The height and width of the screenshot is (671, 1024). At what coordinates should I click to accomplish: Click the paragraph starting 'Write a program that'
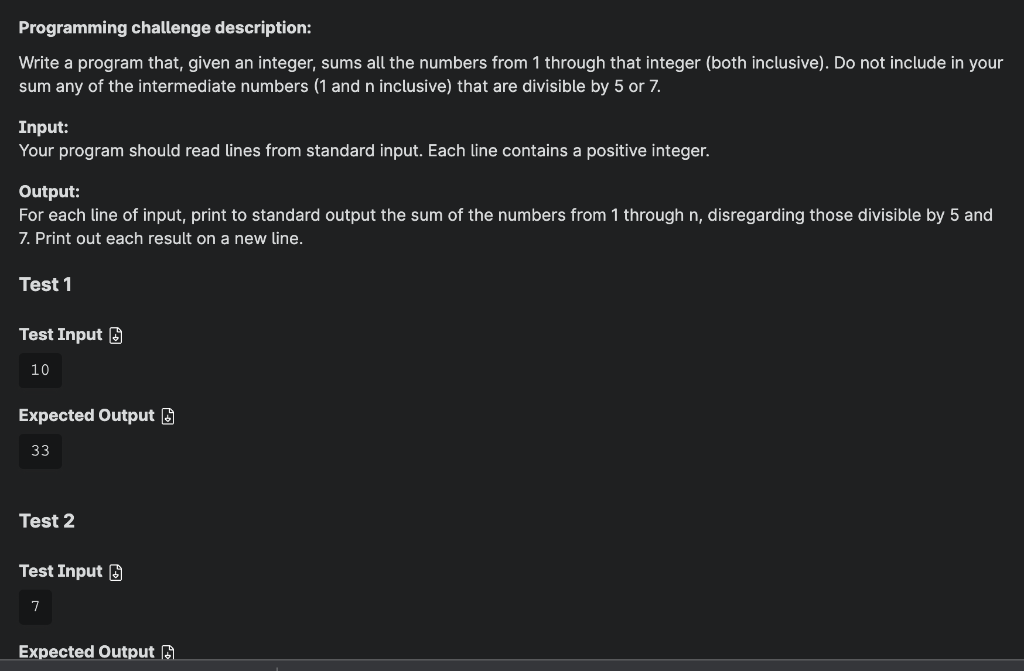(511, 74)
